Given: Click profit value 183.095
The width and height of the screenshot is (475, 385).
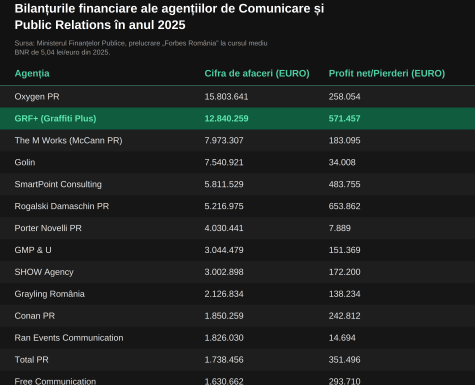Looking at the screenshot, I should coord(344,141).
